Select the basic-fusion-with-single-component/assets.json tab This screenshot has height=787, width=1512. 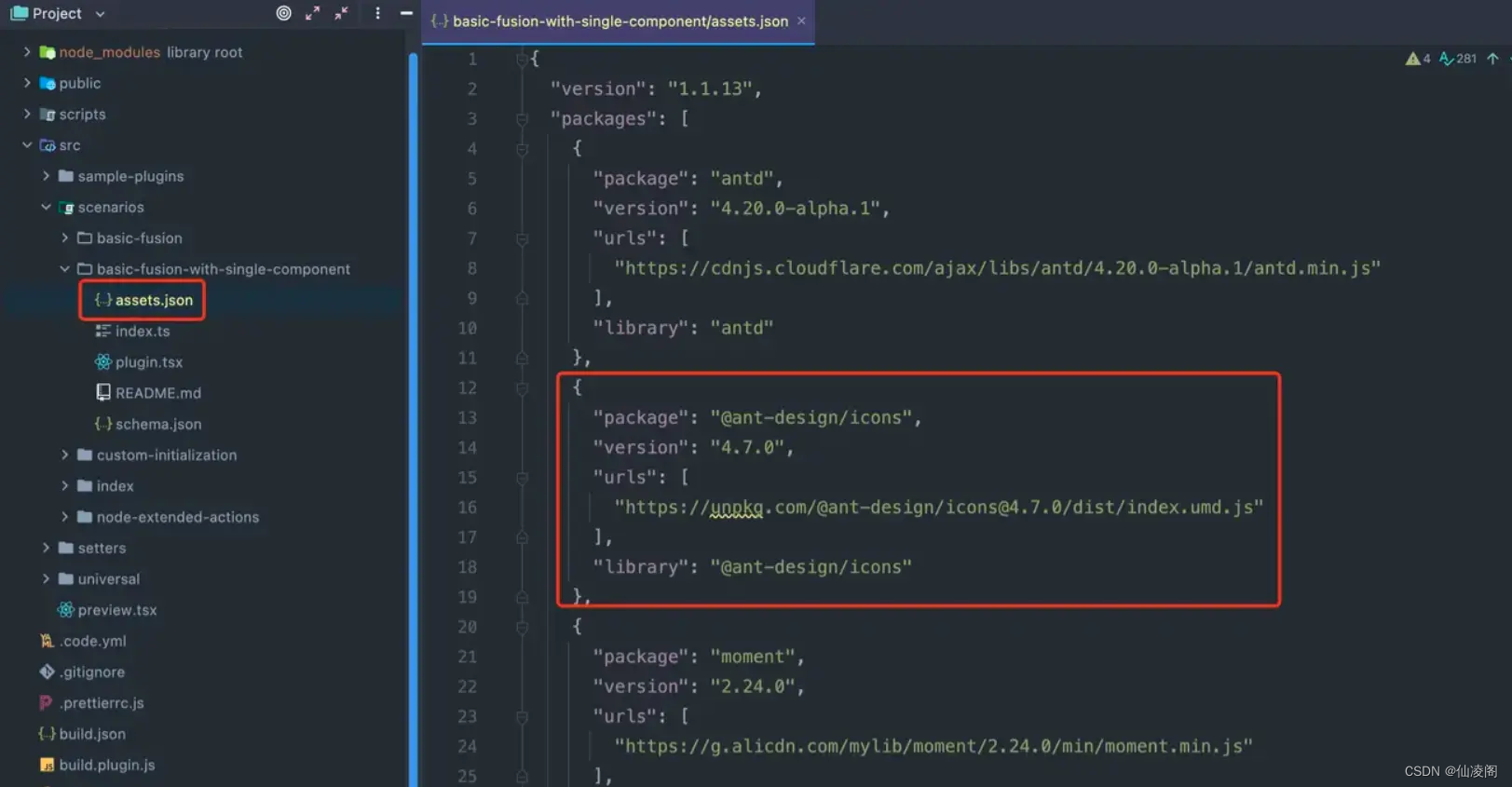(x=620, y=20)
